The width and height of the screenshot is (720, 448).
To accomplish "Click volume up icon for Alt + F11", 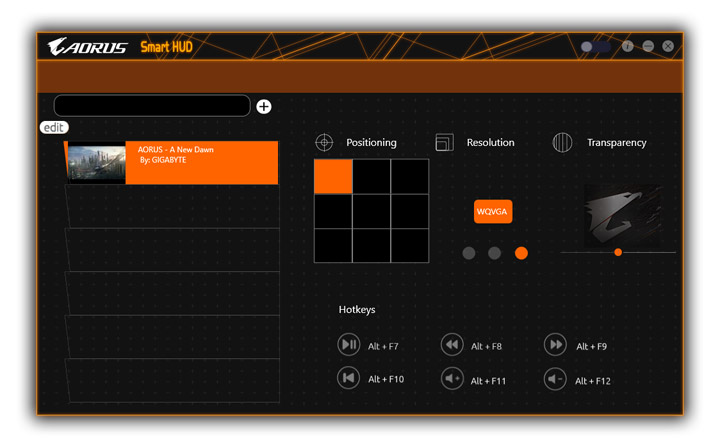I will 452,379.
